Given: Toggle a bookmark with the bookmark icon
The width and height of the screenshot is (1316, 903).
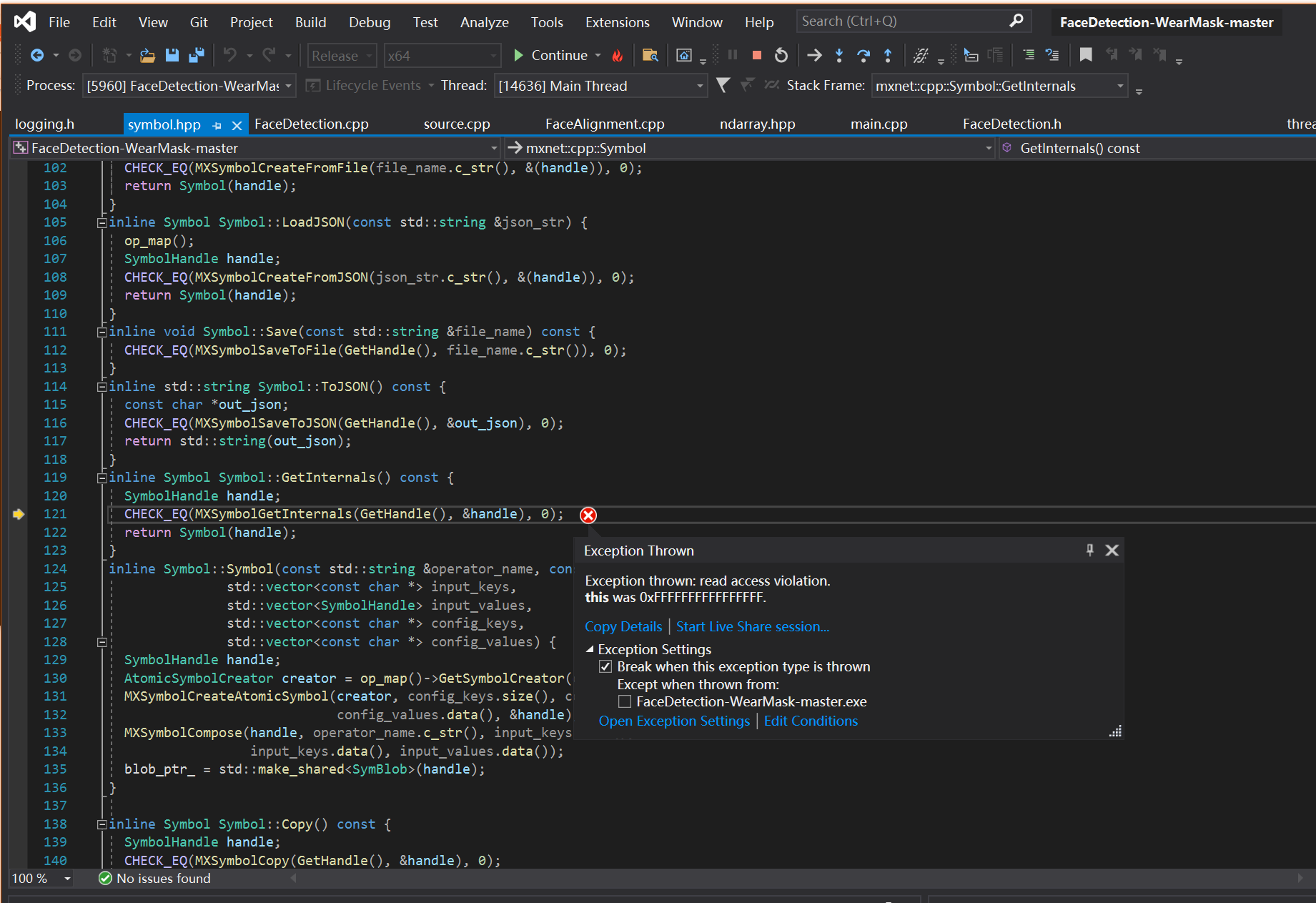Looking at the screenshot, I should click(1085, 55).
